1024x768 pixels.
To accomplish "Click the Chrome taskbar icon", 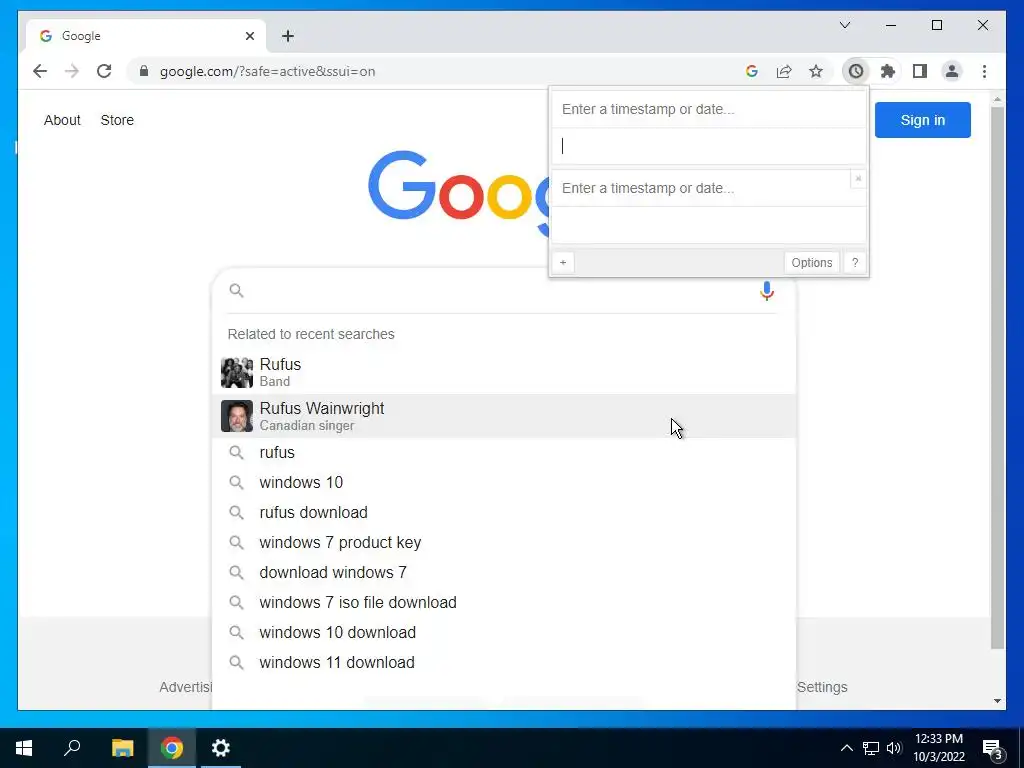I will pos(172,748).
